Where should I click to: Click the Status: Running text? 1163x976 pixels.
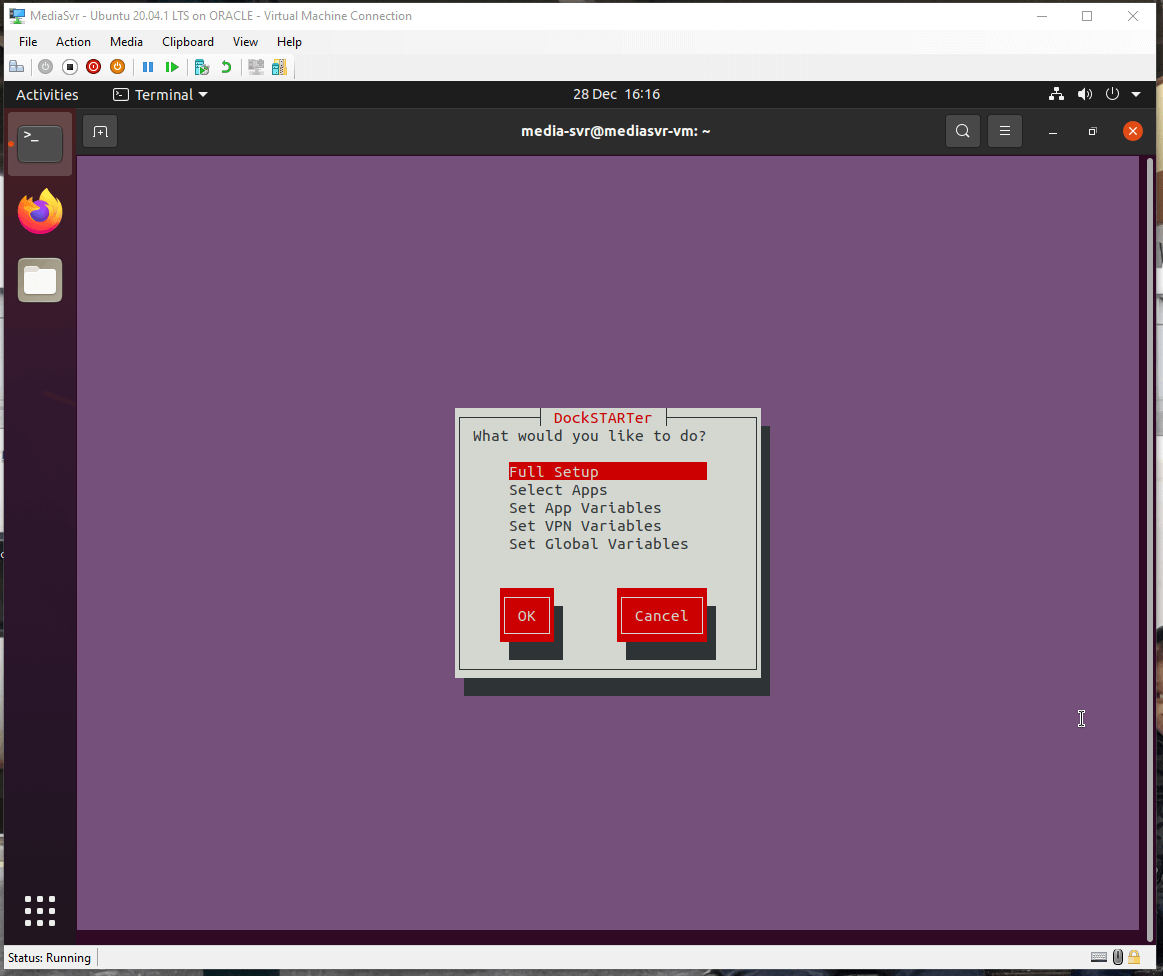click(x=49, y=957)
